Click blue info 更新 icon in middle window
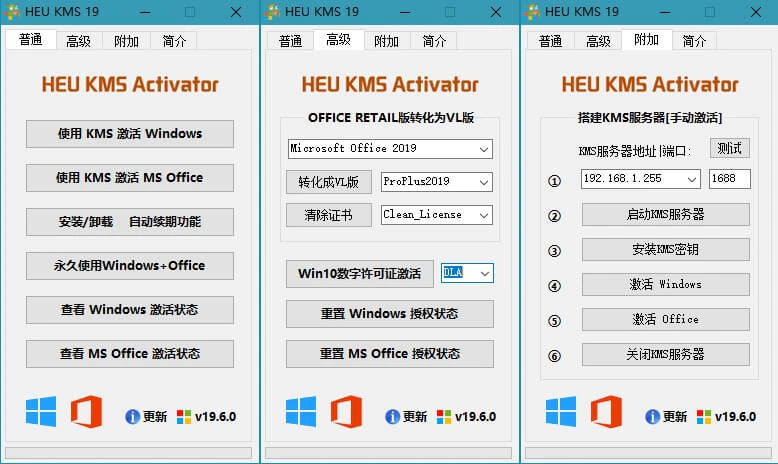The width and height of the screenshot is (778, 464). pyautogui.click(x=392, y=416)
